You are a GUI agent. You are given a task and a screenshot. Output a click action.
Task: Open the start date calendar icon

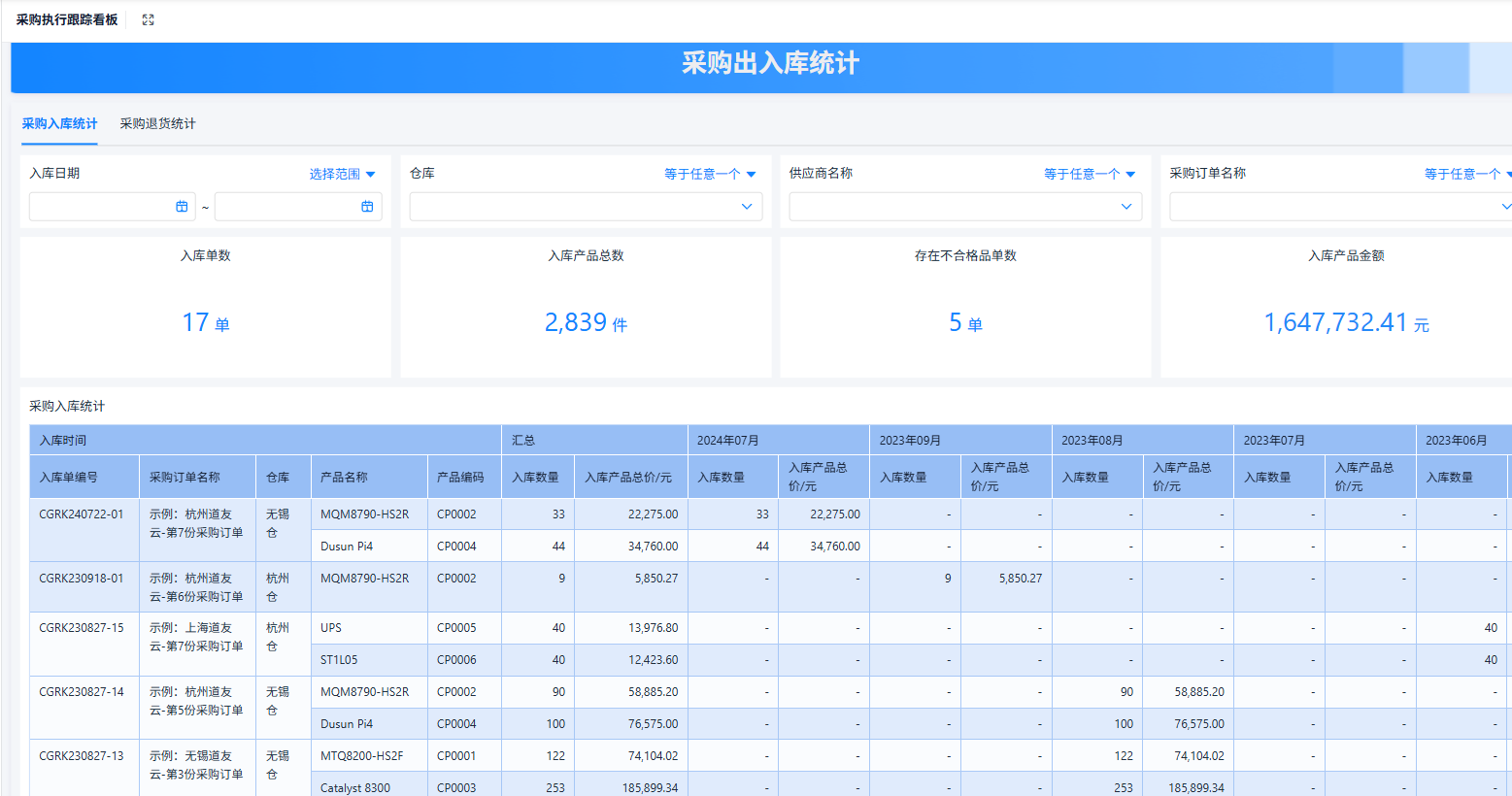182,206
